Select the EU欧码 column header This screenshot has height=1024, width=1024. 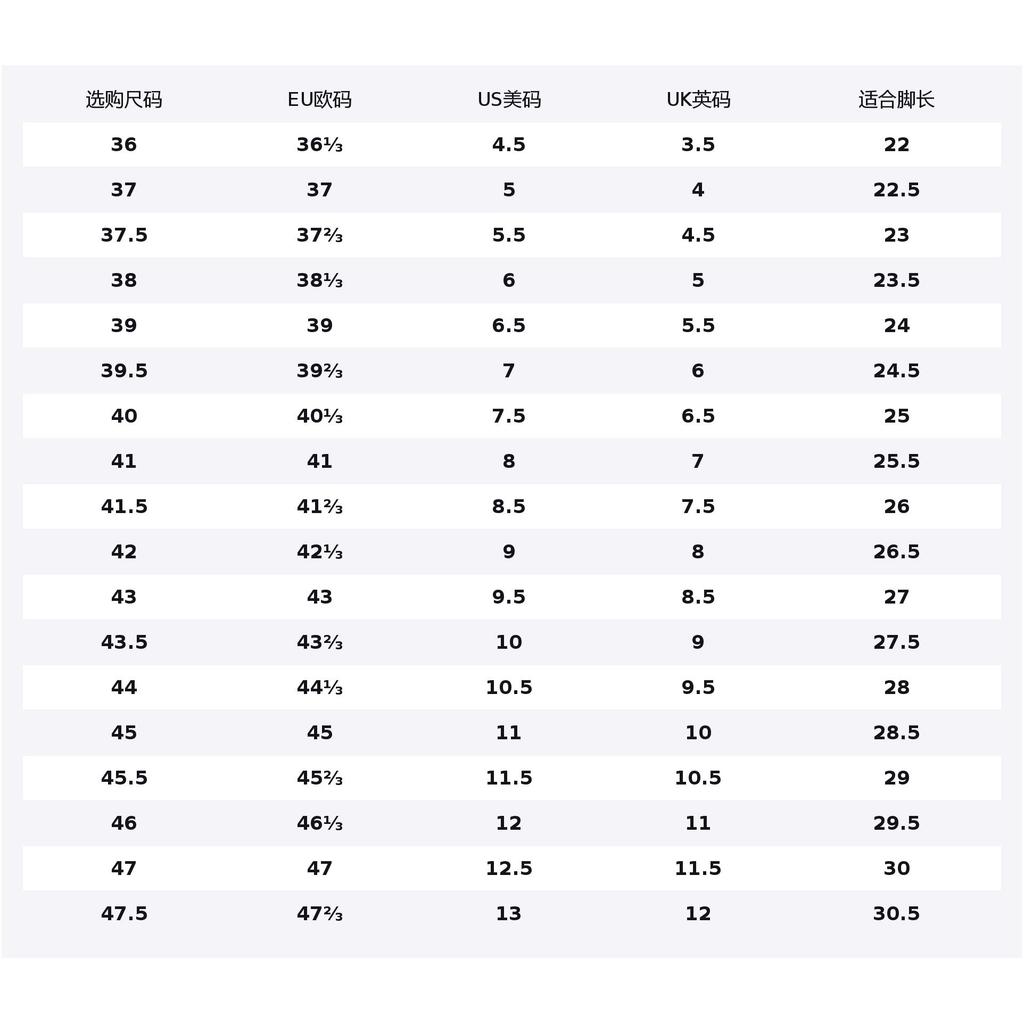pos(319,100)
